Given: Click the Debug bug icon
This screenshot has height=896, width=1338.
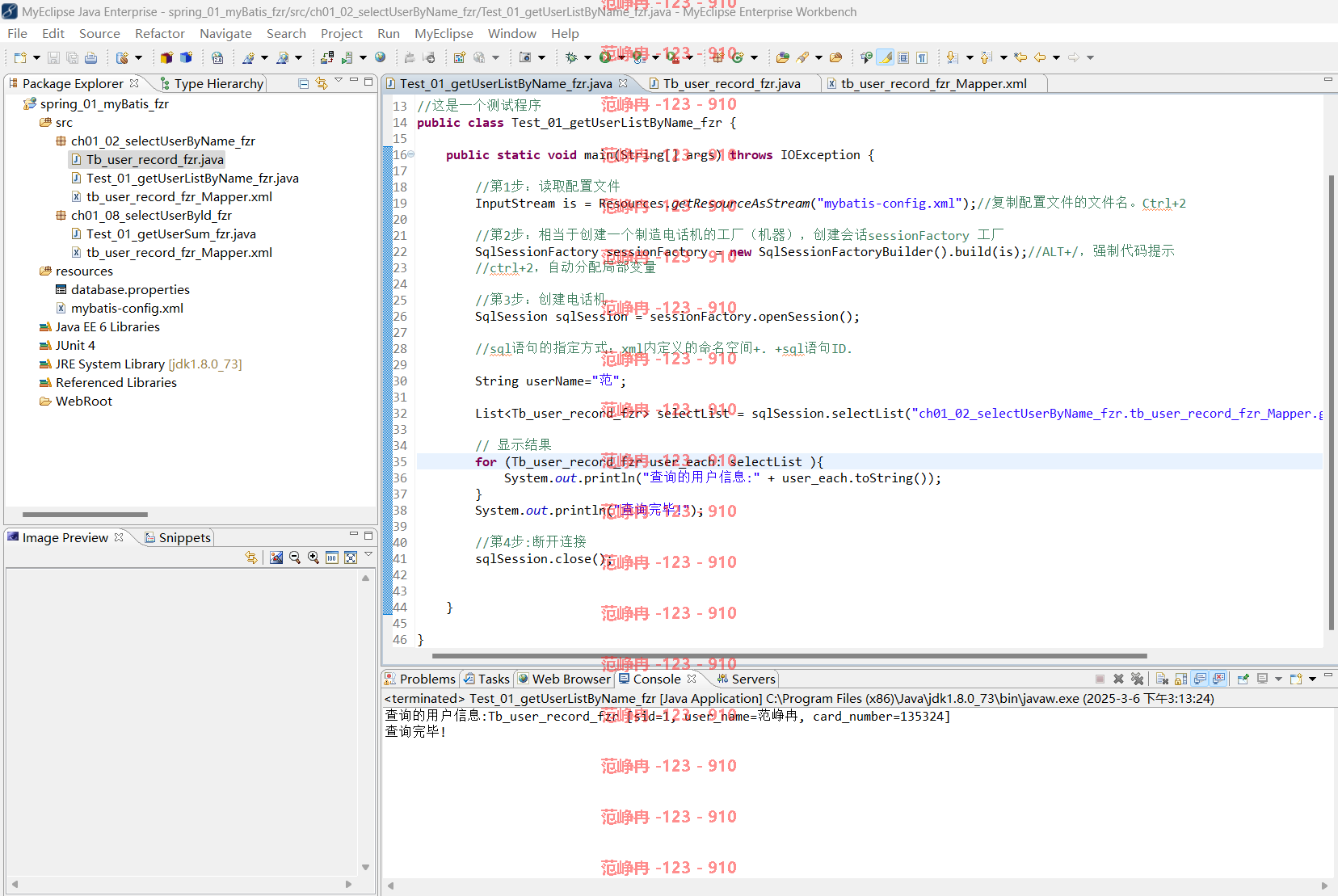Looking at the screenshot, I should pos(570,57).
